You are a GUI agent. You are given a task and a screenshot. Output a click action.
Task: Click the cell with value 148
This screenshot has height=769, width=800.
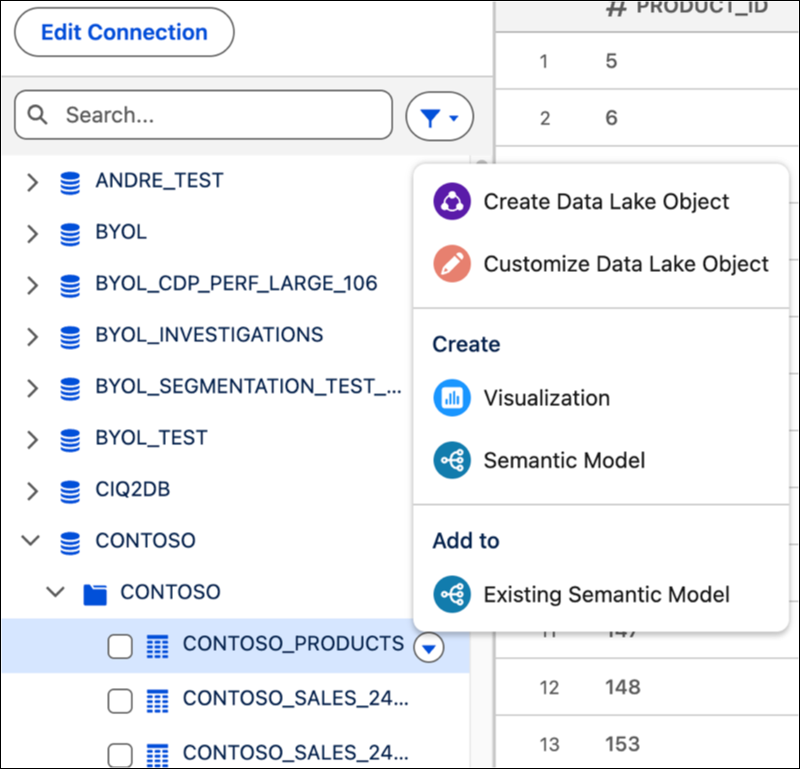(x=622, y=687)
